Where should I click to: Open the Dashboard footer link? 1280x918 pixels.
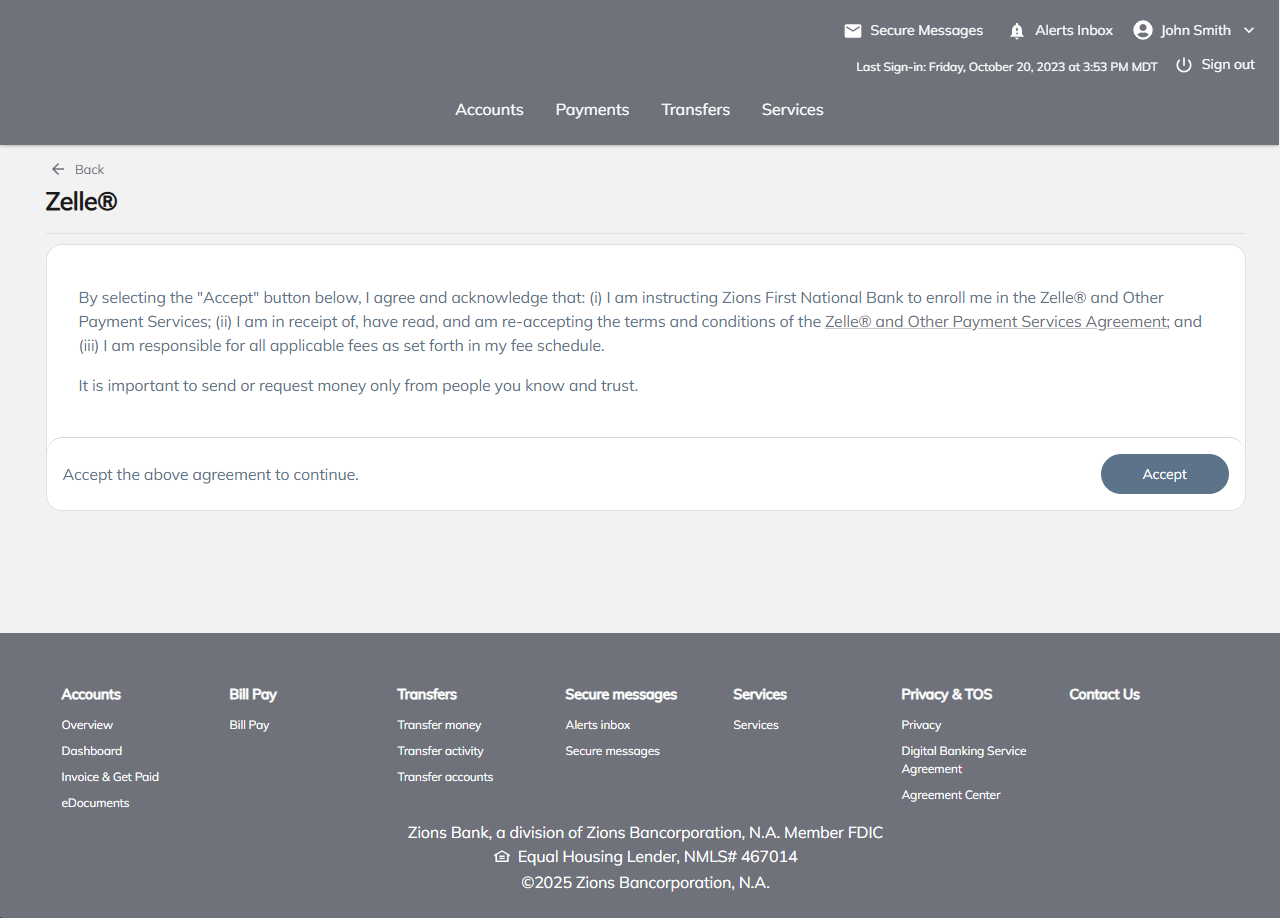click(92, 751)
